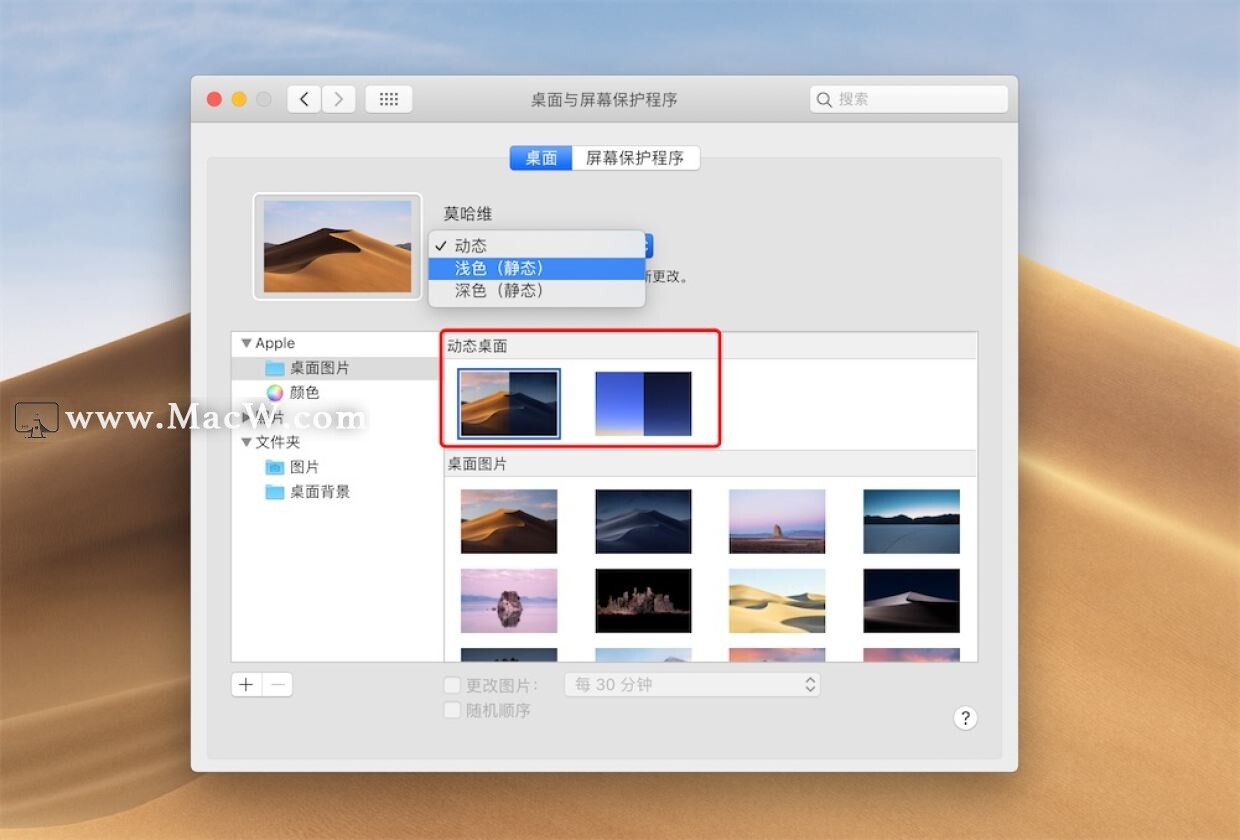The width and height of the screenshot is (1240, 840).
Task: Click the back arrow in the toolbar
Action: [x=304, y=98]
